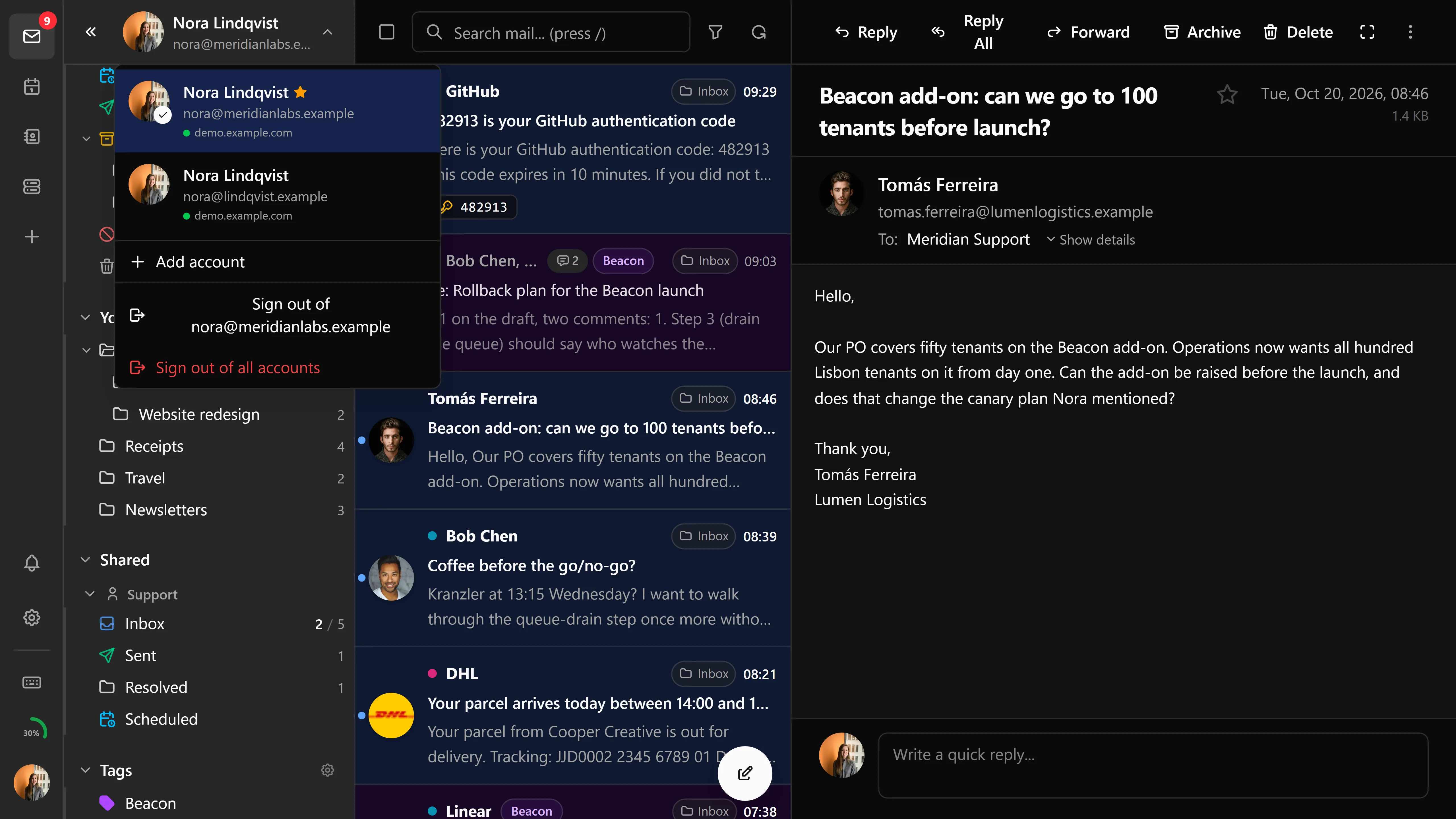Click the plus icon in the left rail
The height and width of the screenshot is (819, 1456).
(32, 236)
